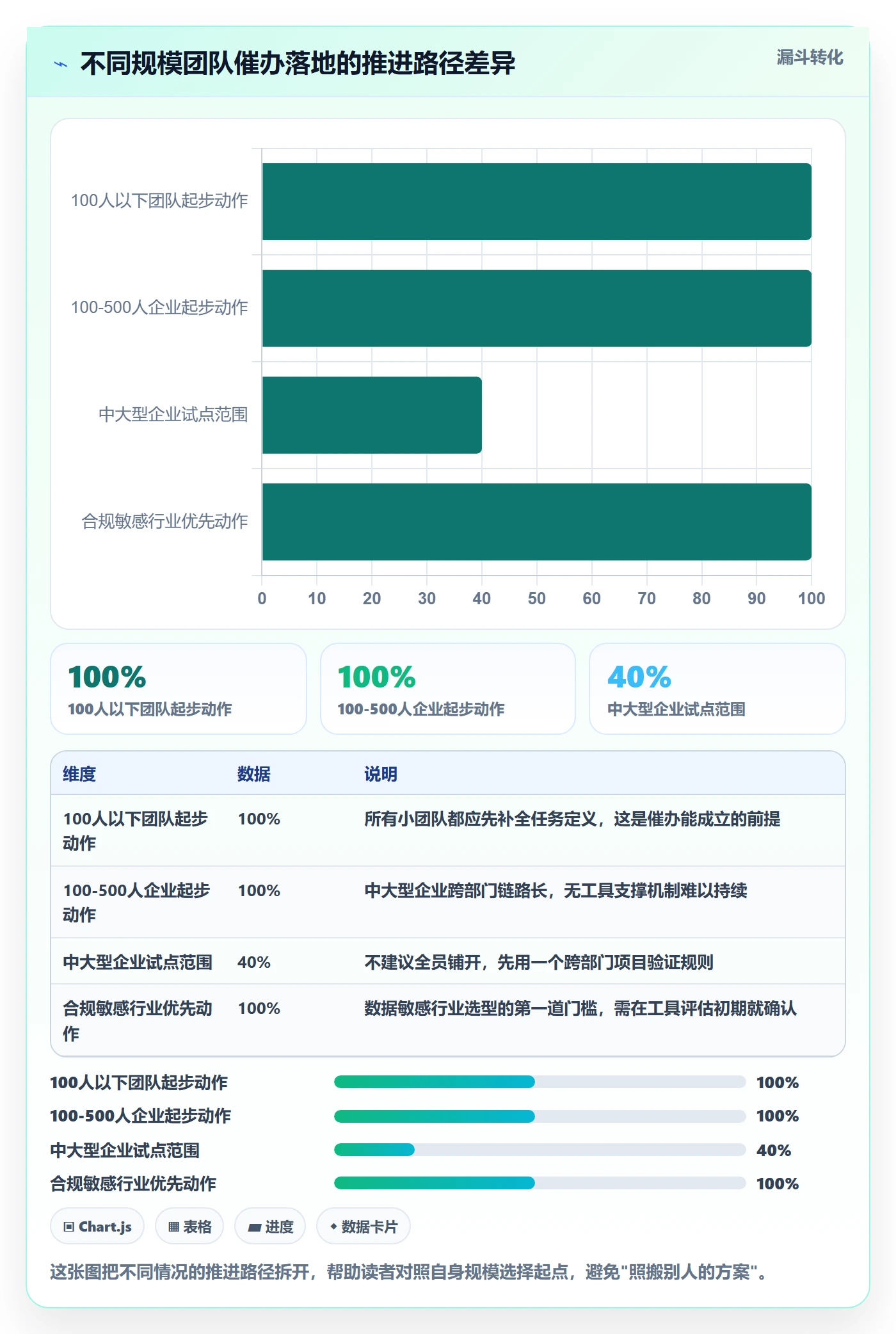Click the 40% value in the table
Image resolution: width=896 pixels, height=1334 pixels.
(254, 962)
